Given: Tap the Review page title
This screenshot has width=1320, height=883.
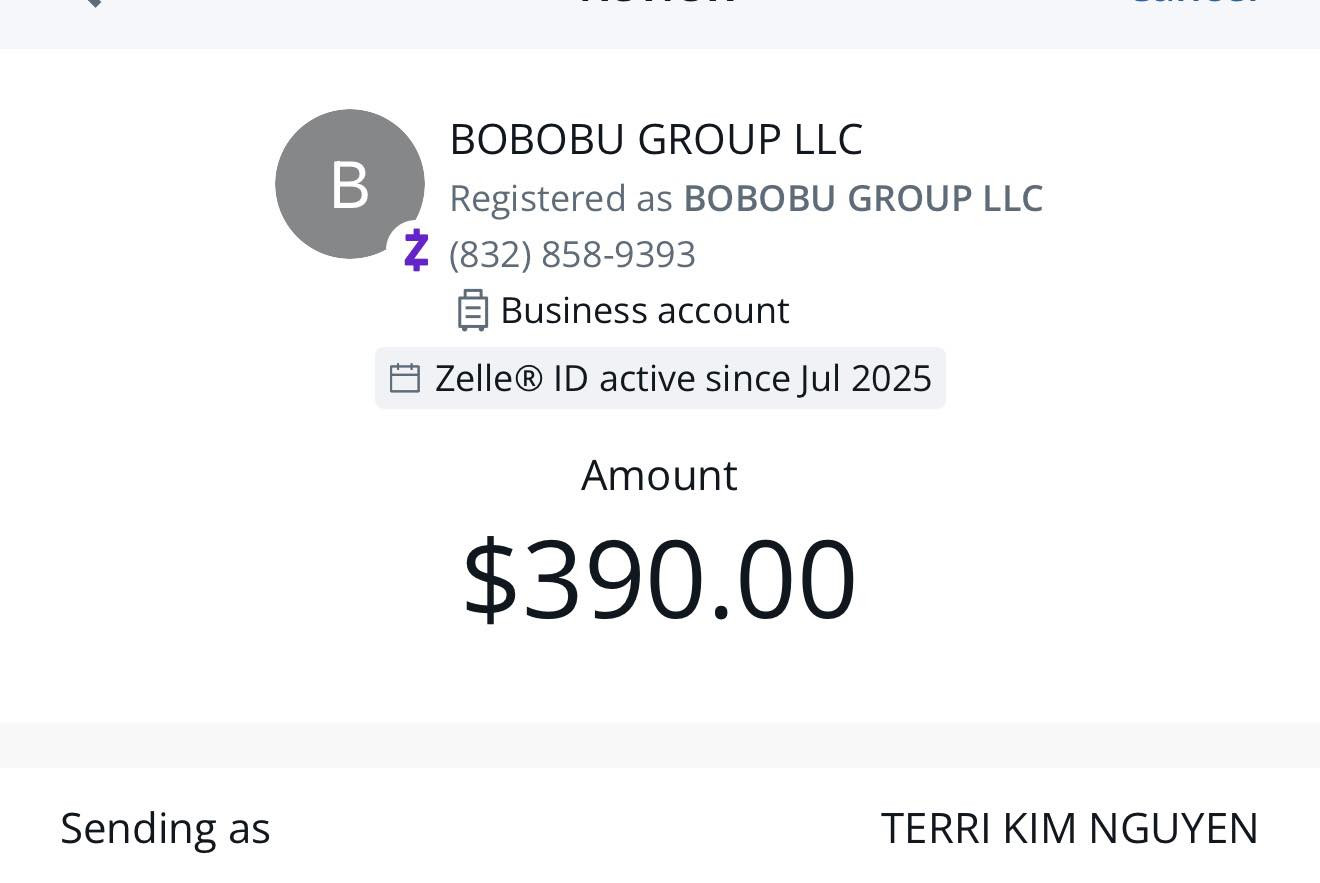Looking at the screenshot, I should pos(659,3).
